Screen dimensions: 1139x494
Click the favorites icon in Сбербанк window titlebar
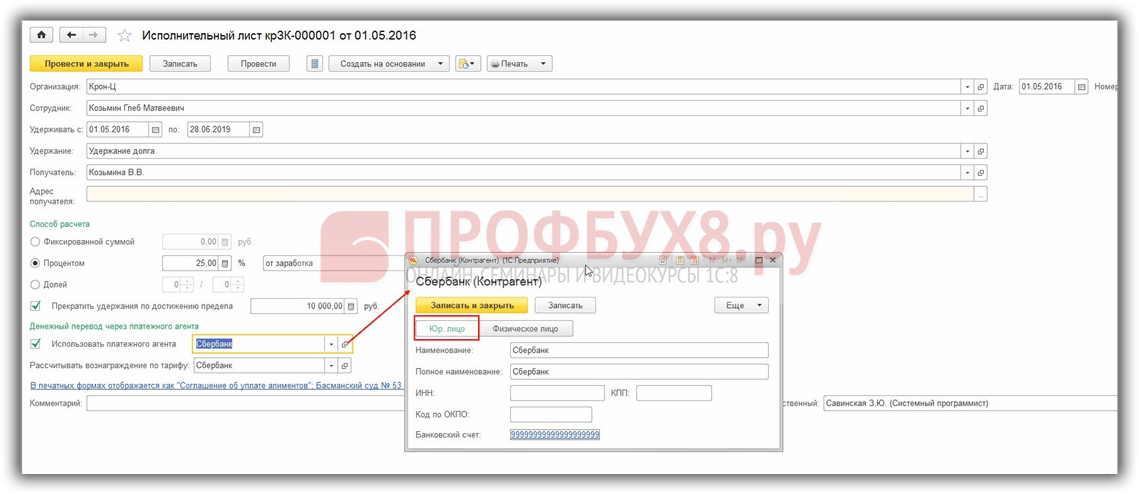[x=662, y=260]
